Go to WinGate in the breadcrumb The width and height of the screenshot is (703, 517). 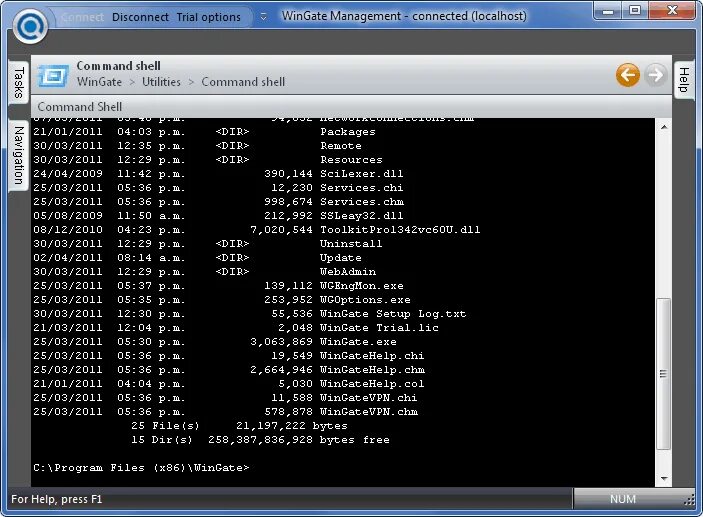[99, 82]
